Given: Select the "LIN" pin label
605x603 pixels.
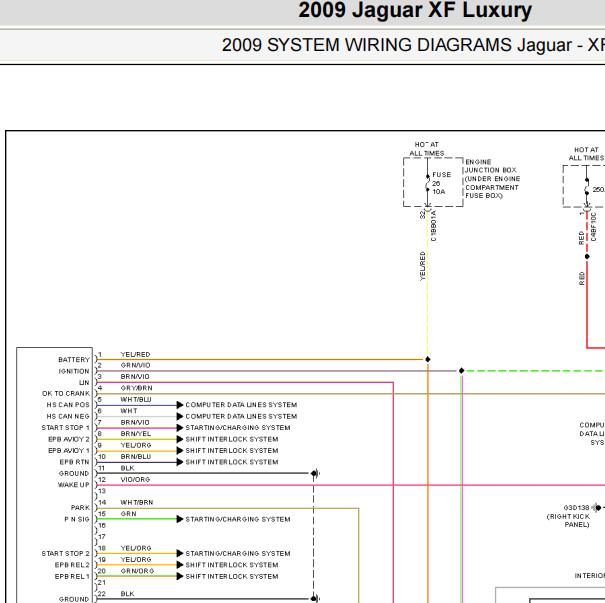Looking at the screenshot, I should click(84, 382).
